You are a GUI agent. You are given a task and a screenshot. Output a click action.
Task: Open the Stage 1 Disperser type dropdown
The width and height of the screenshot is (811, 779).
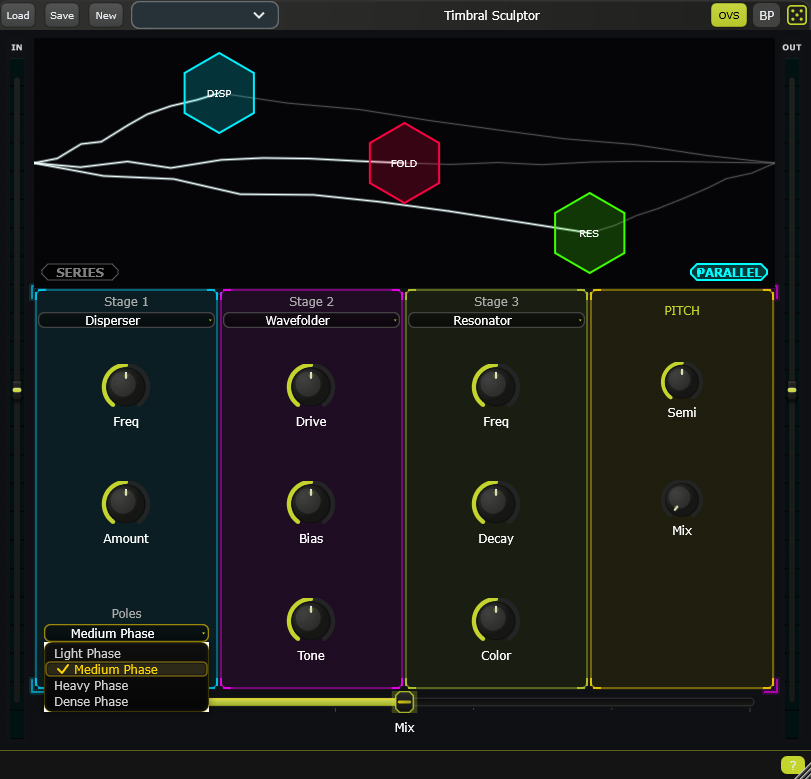[x=125, y=320]
